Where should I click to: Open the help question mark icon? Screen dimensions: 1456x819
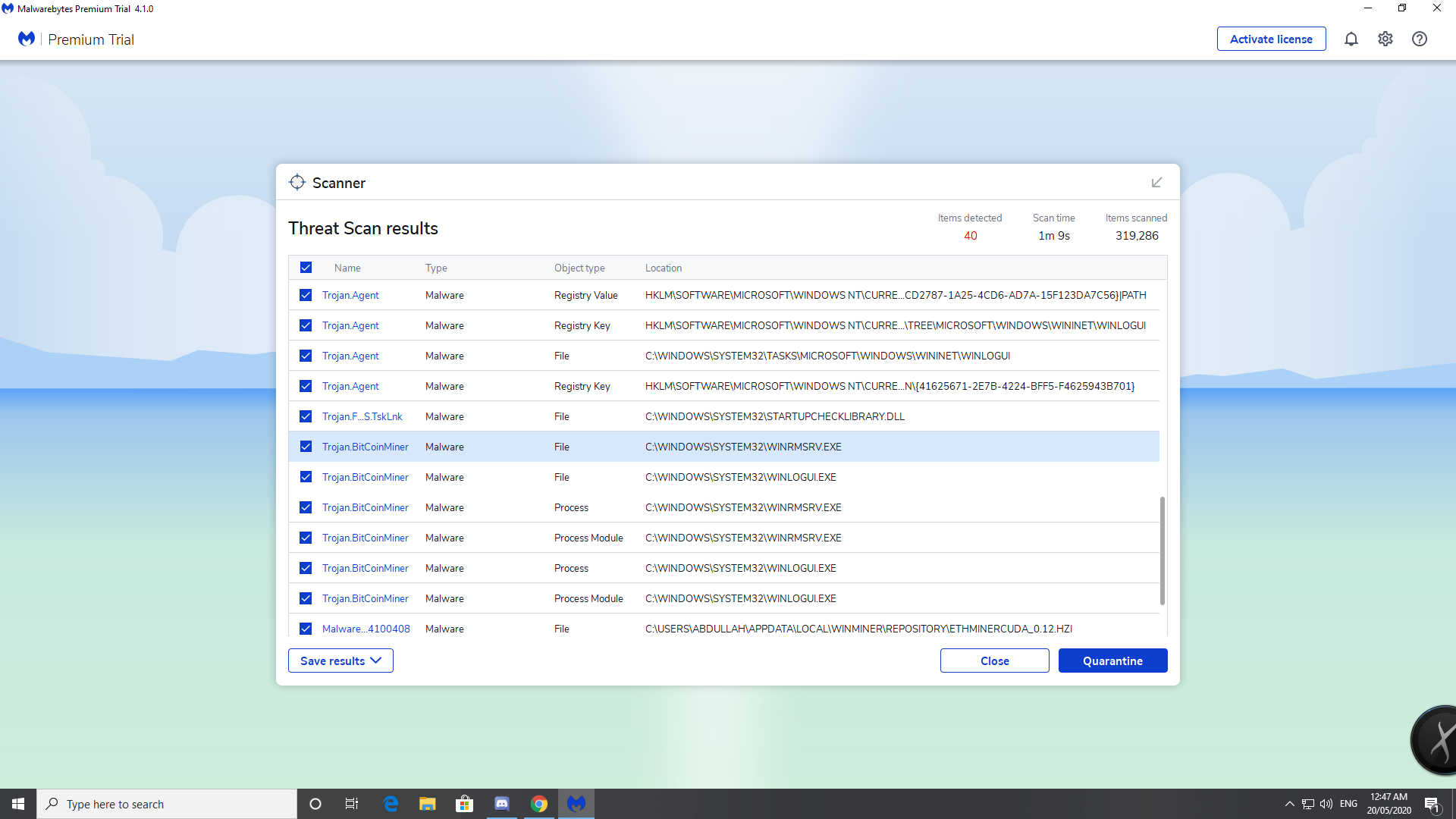1419,39
